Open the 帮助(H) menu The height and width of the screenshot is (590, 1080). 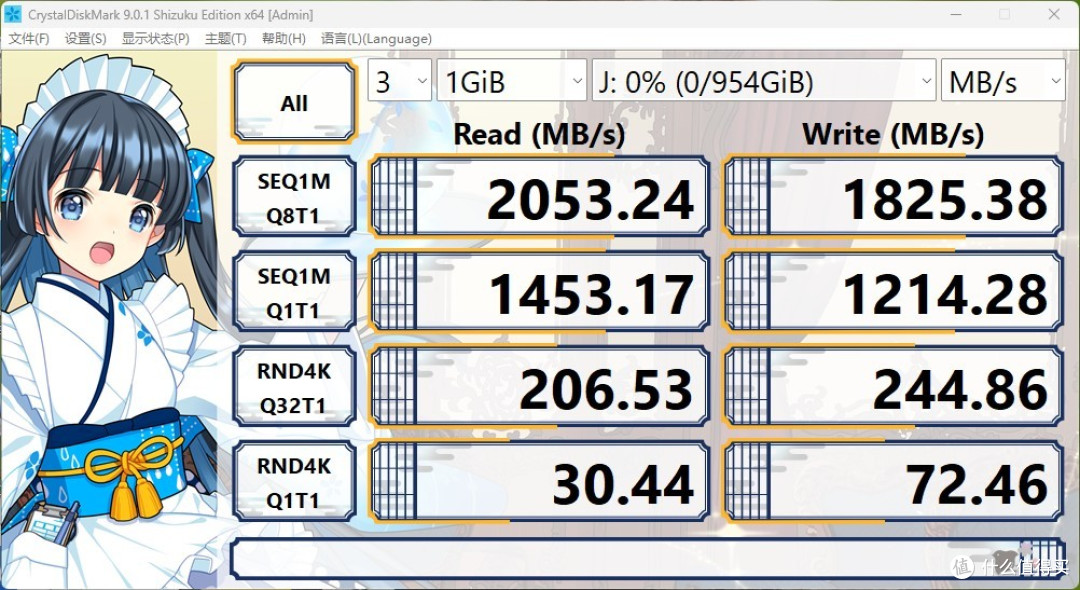[x=283, y=39]
